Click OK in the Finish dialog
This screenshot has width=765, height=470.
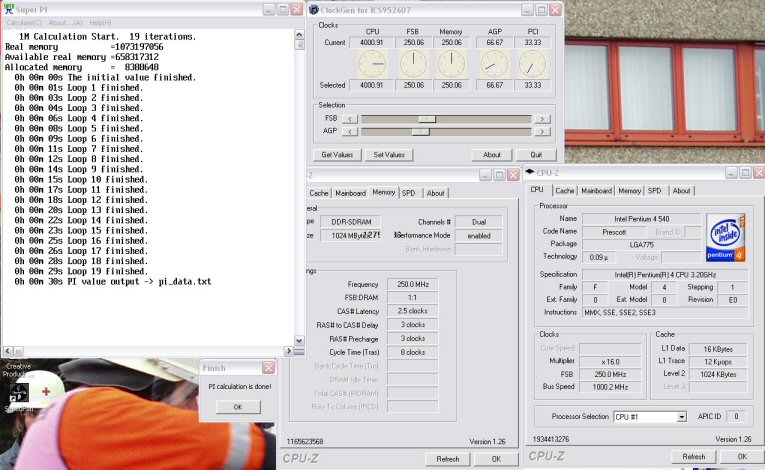click(x=238, y=407)
